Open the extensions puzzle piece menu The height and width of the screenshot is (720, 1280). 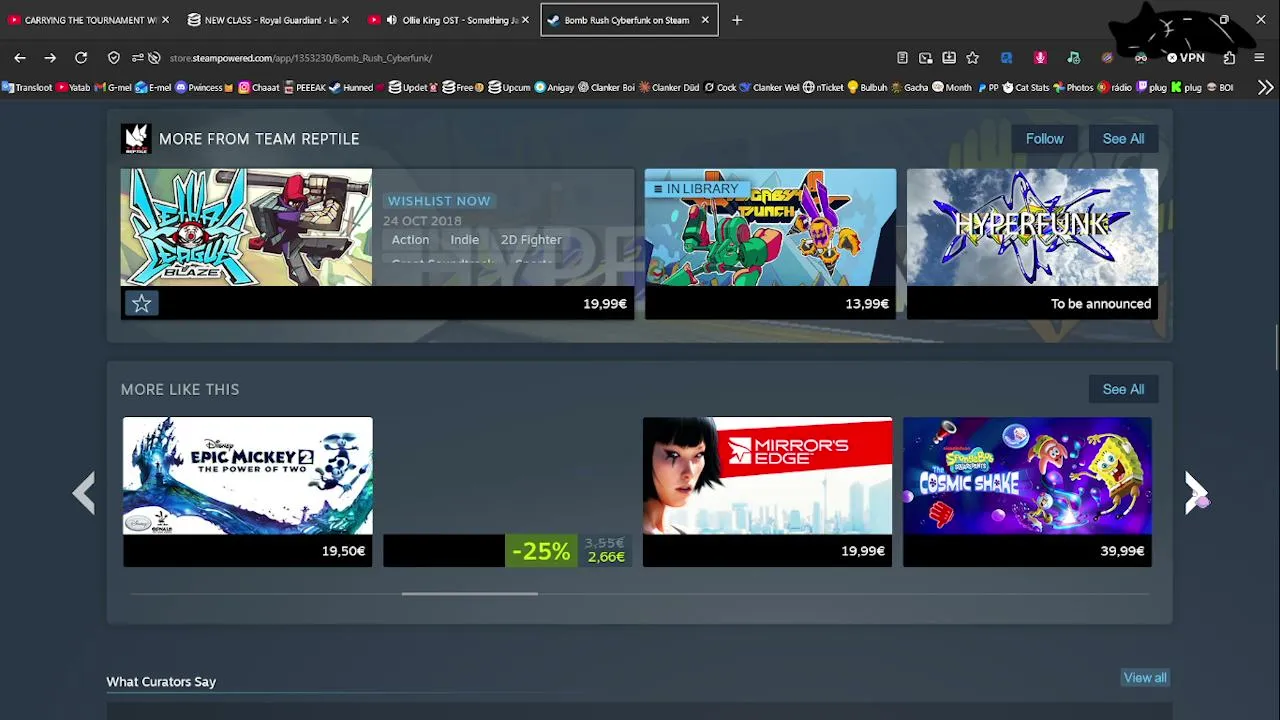[1229, 58]
